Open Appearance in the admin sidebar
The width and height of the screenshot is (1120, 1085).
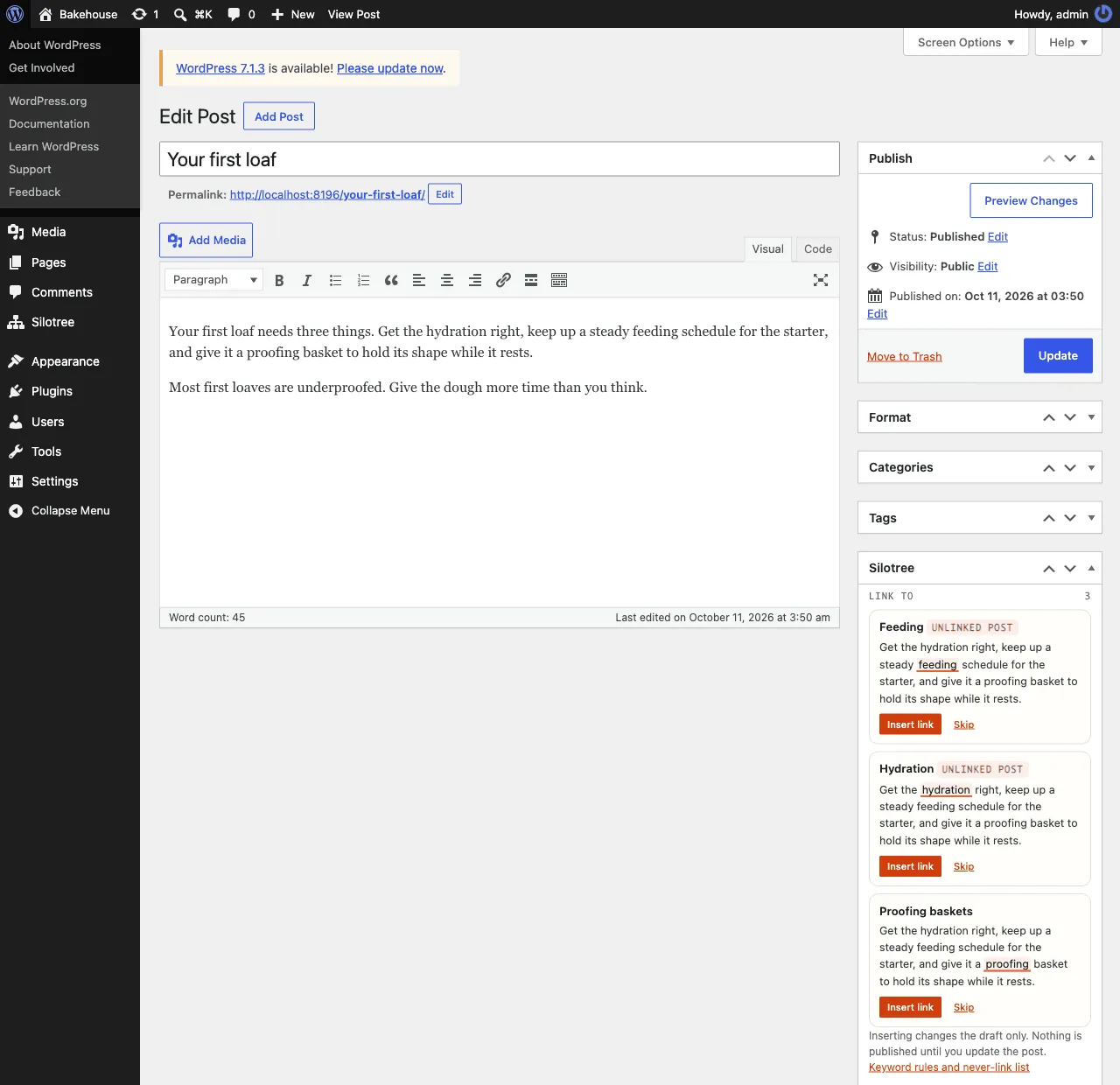coord(70,361)
